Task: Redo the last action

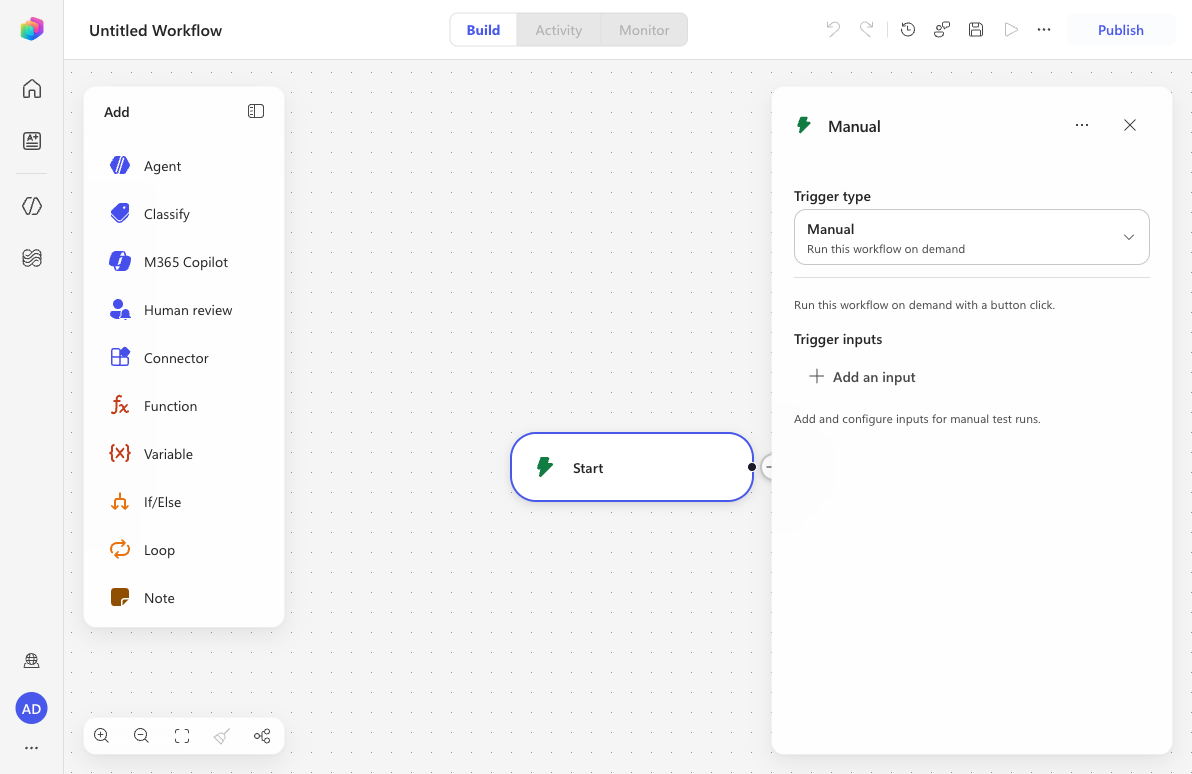Action: [x=867, y=30]
